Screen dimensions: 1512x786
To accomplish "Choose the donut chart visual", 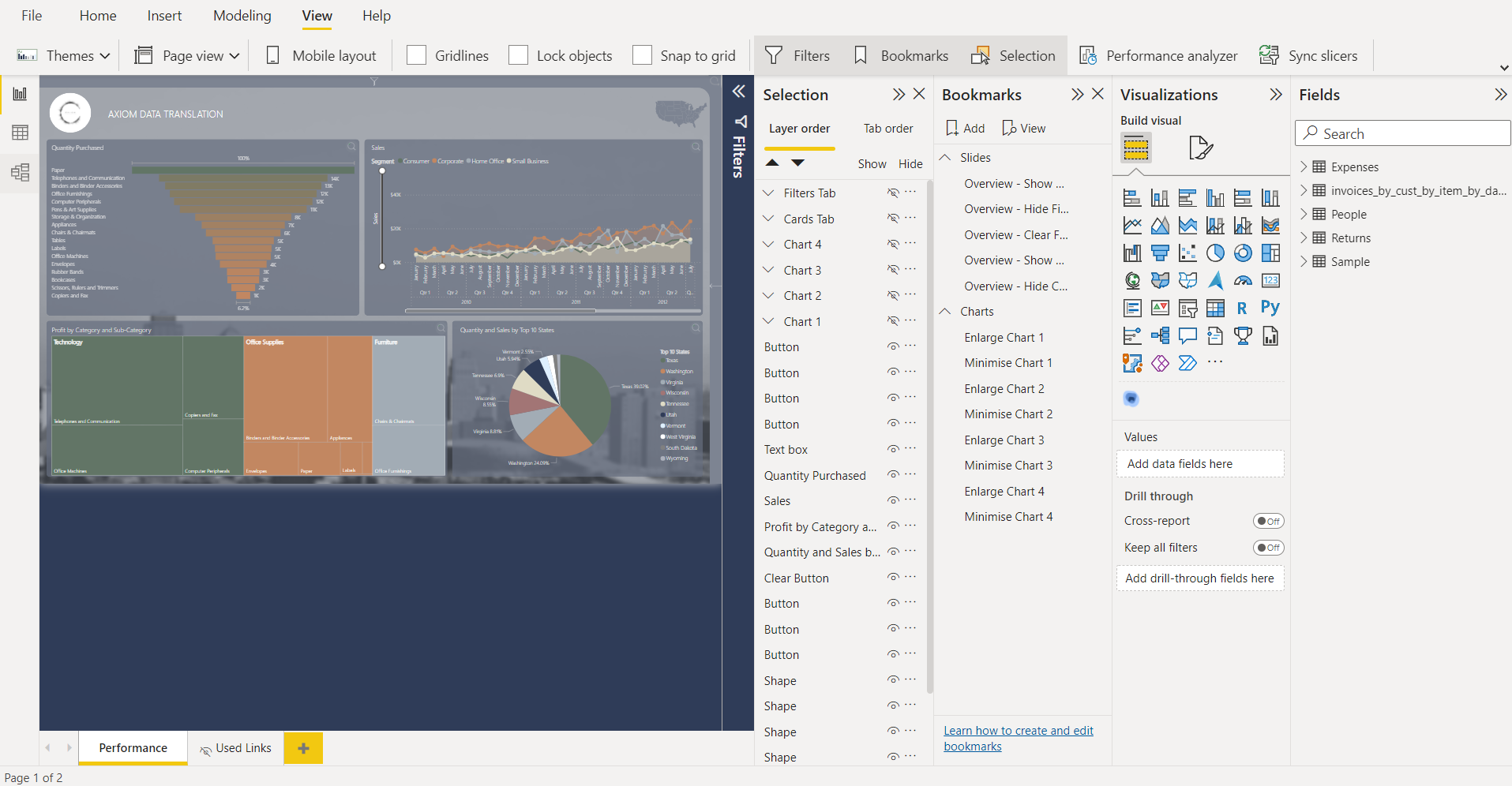I will point(1243,253).
